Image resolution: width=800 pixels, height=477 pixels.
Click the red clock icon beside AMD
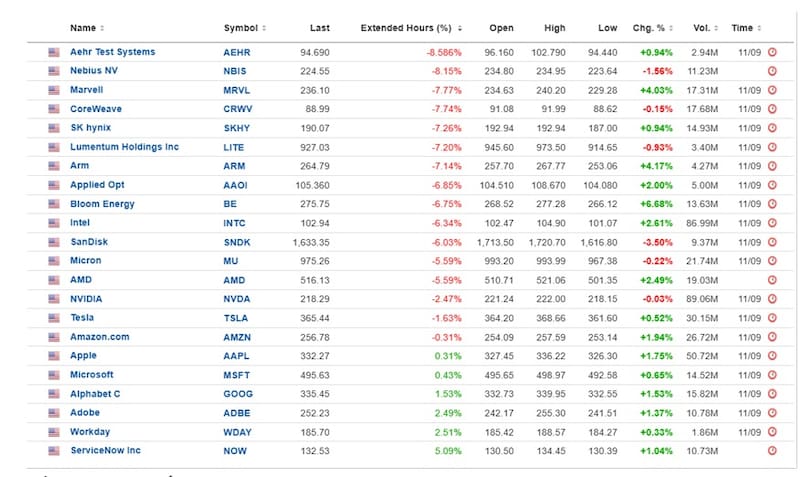772,280
